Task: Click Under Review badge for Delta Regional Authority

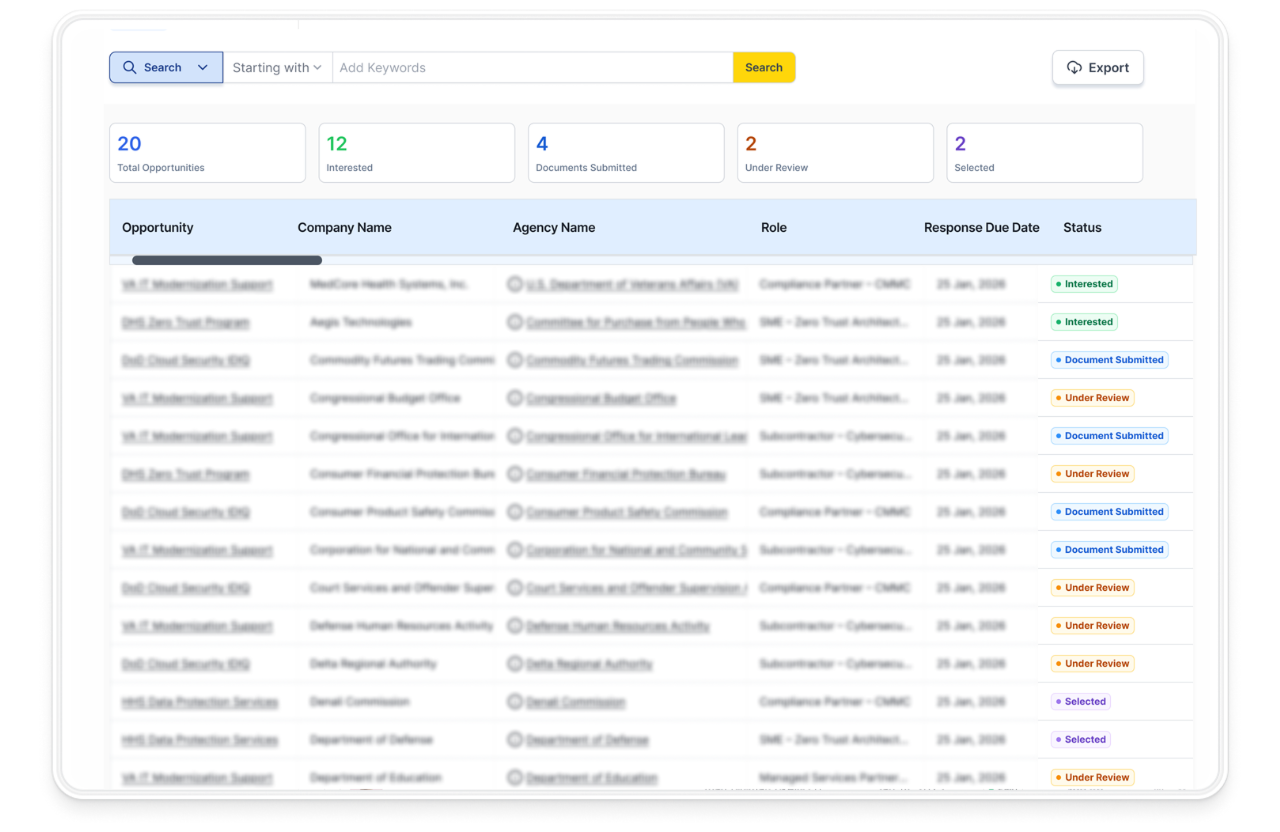Action: click(x=1093, y=664)
